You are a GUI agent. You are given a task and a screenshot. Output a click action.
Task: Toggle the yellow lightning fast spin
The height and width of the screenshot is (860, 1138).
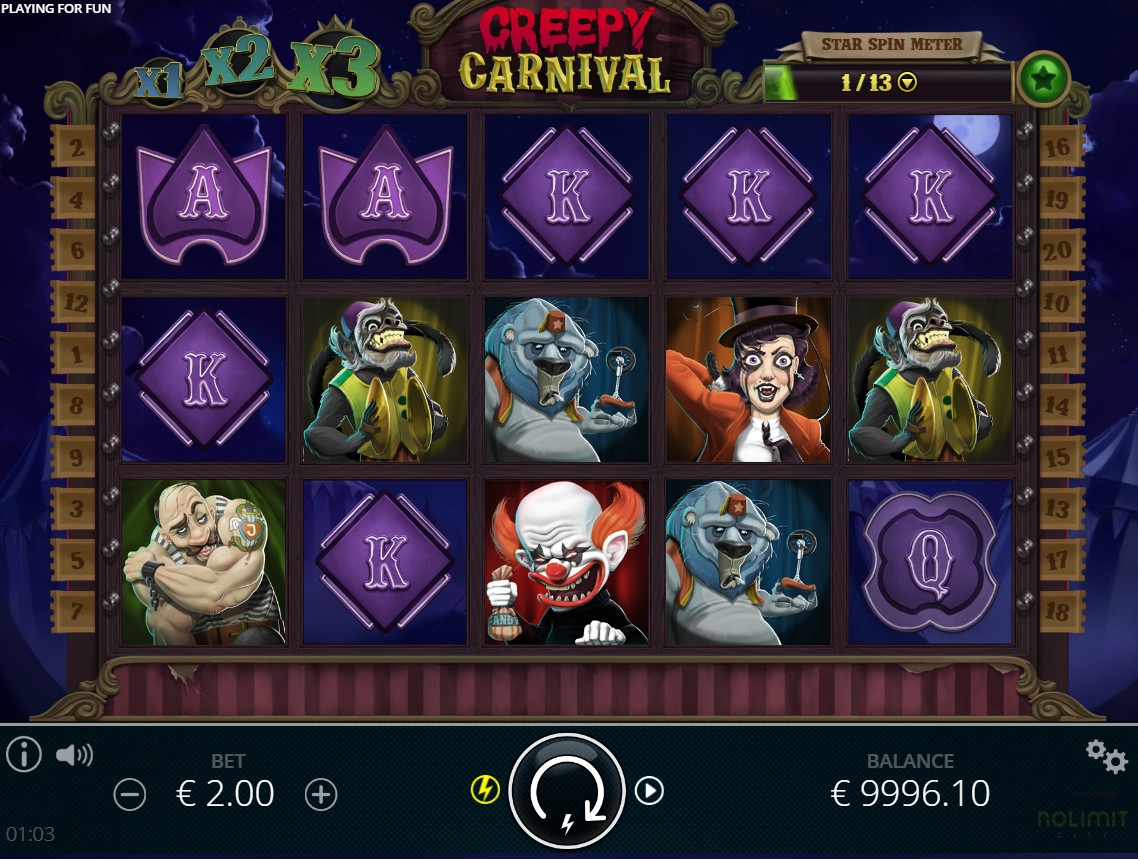pos(485,790)
